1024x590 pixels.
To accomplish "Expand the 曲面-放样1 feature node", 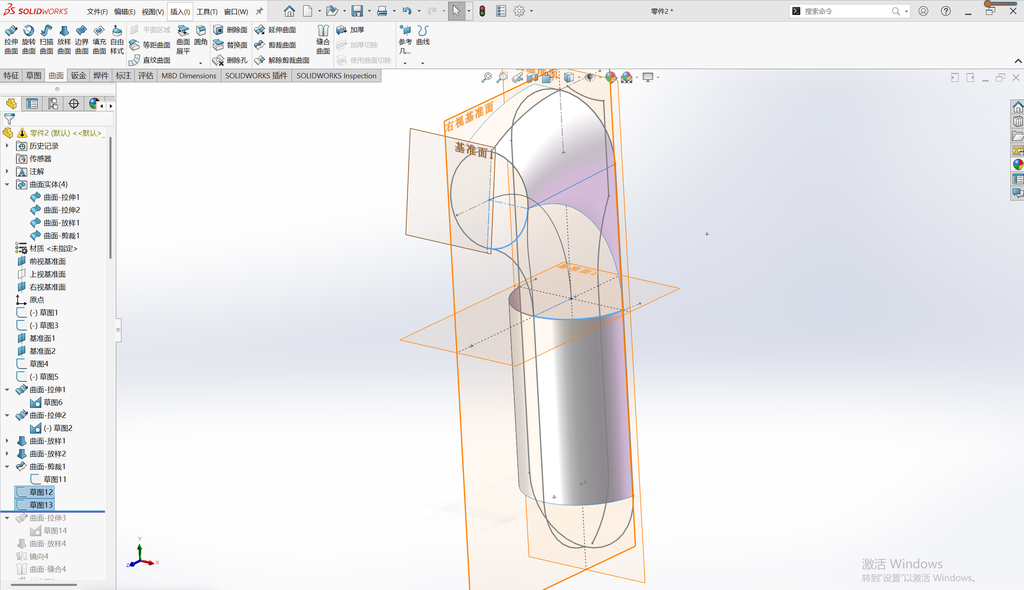I will [7, 441].
